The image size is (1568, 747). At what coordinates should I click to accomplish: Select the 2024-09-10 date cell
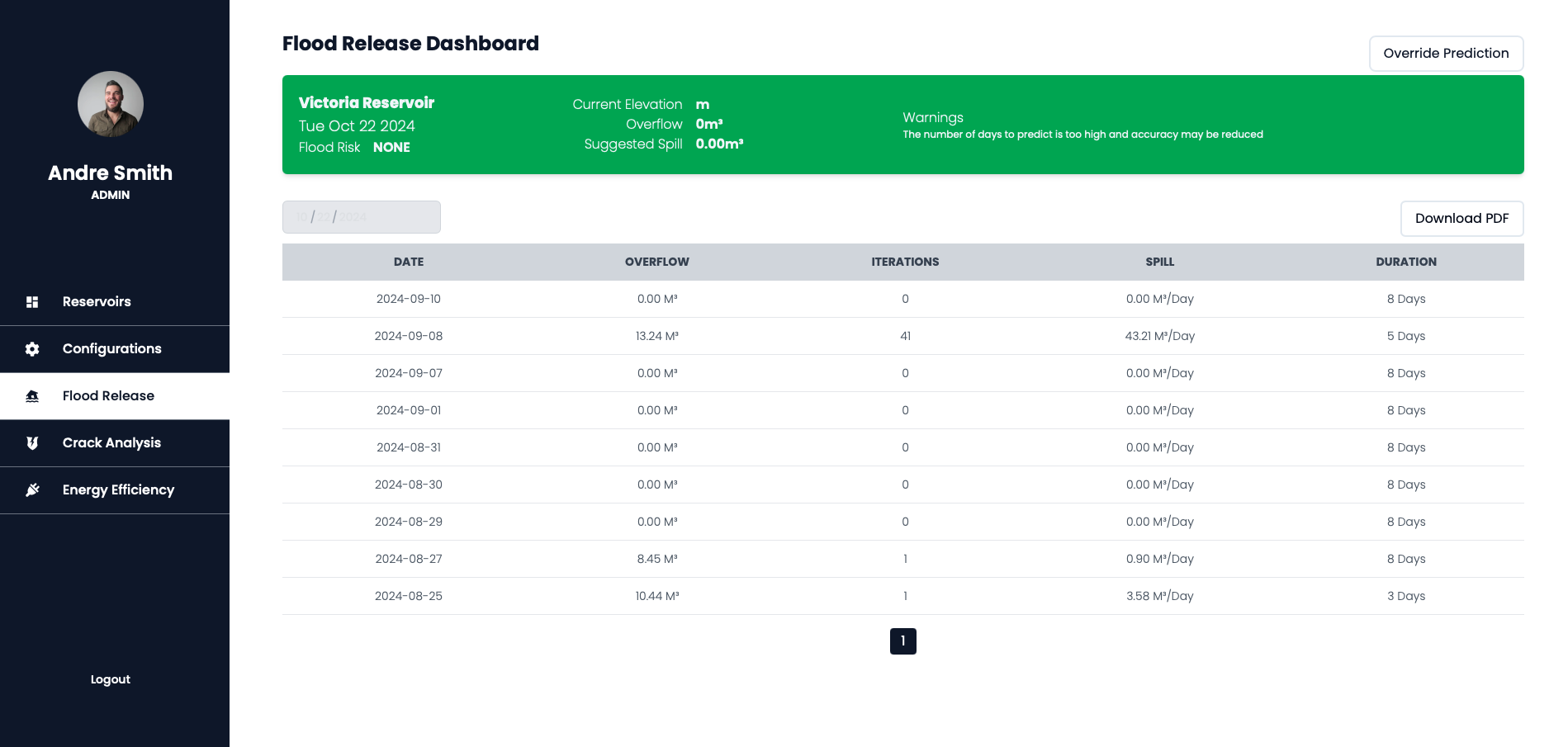(409, 299)
